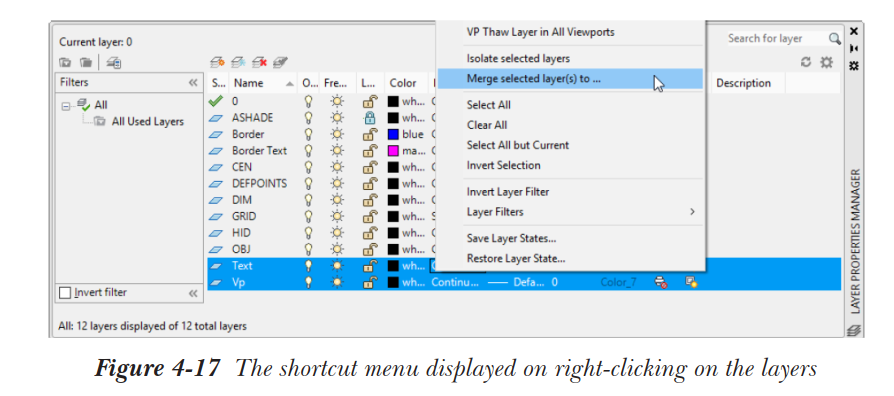
Task: Click new VP freeze icon in Vp row
Action: pos(692,282)
